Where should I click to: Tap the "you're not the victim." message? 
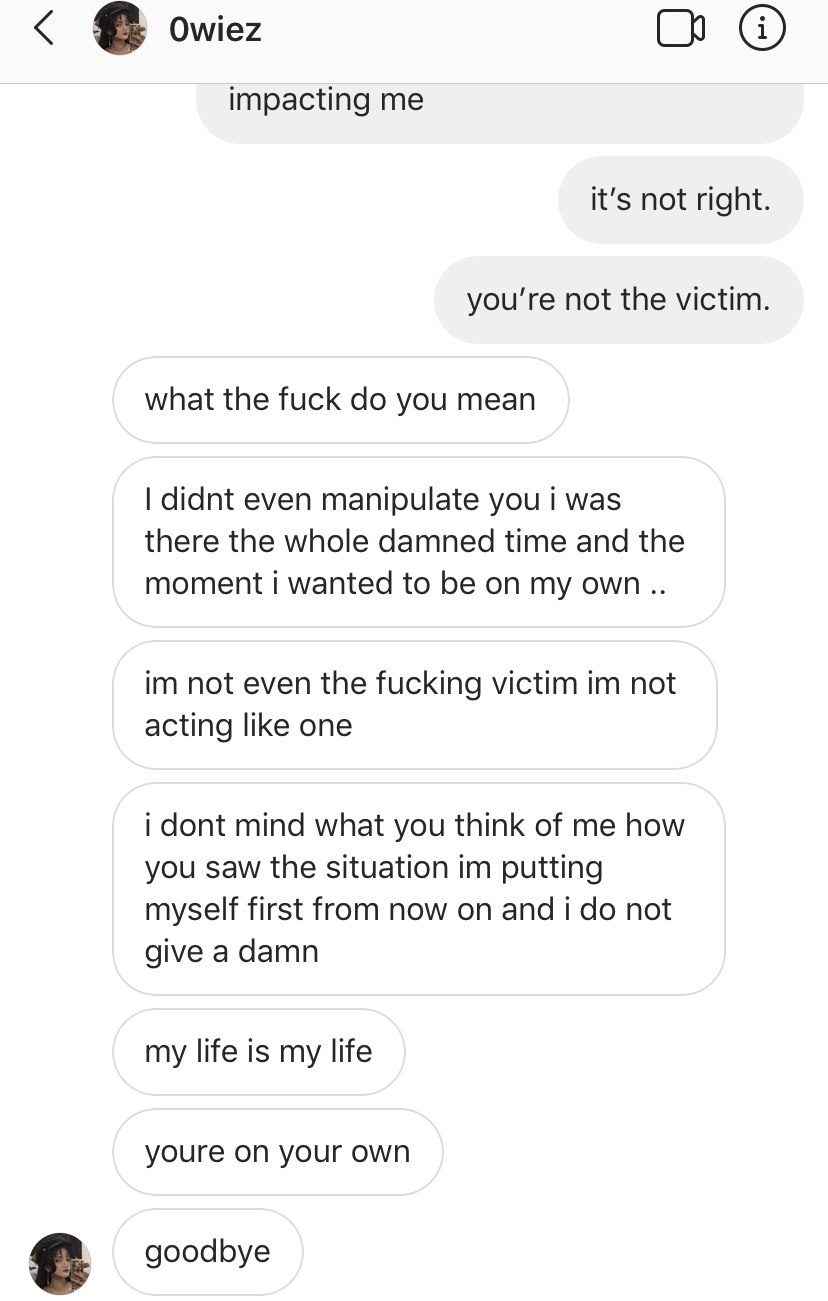(x=619, y=300)
